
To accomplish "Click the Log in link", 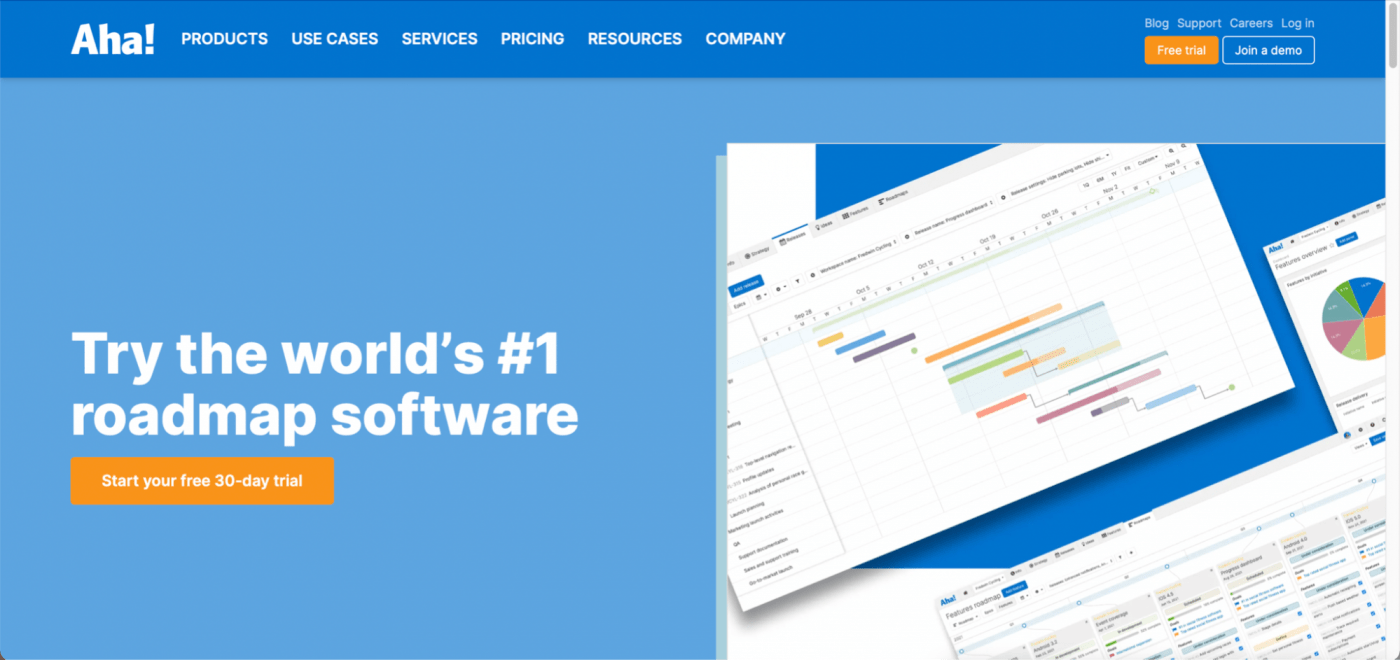I will point(1298,23).
